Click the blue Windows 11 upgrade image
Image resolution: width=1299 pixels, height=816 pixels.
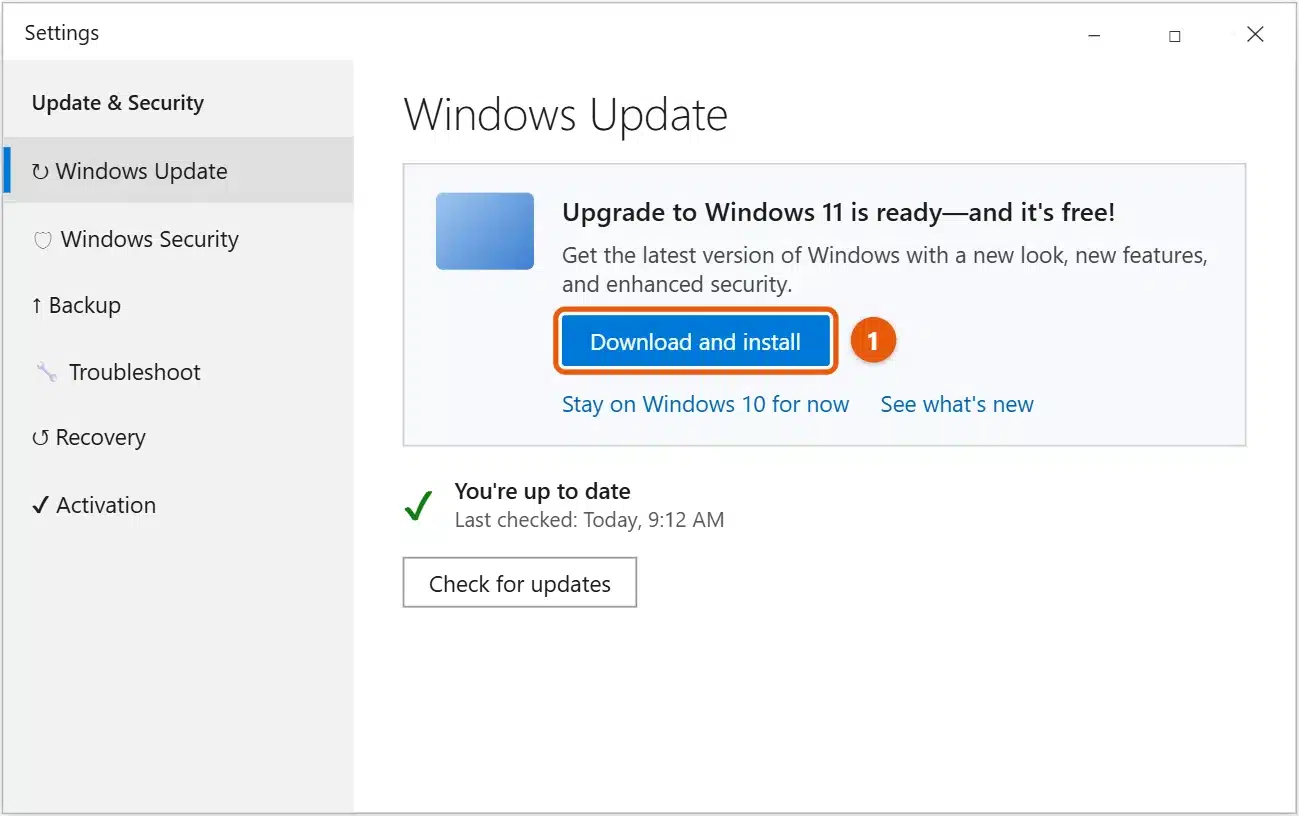(x=485, y=231)
